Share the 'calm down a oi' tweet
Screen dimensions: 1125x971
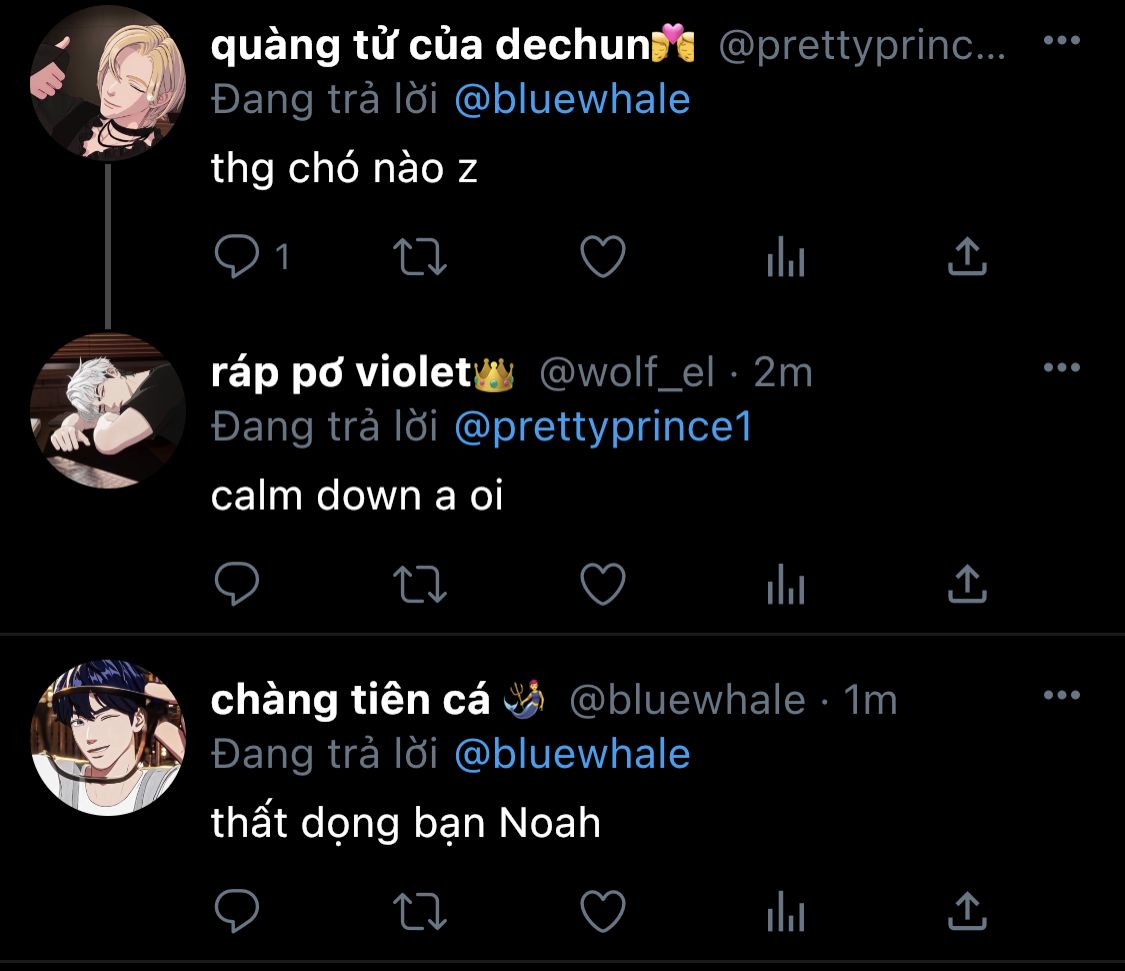(967, 583)
